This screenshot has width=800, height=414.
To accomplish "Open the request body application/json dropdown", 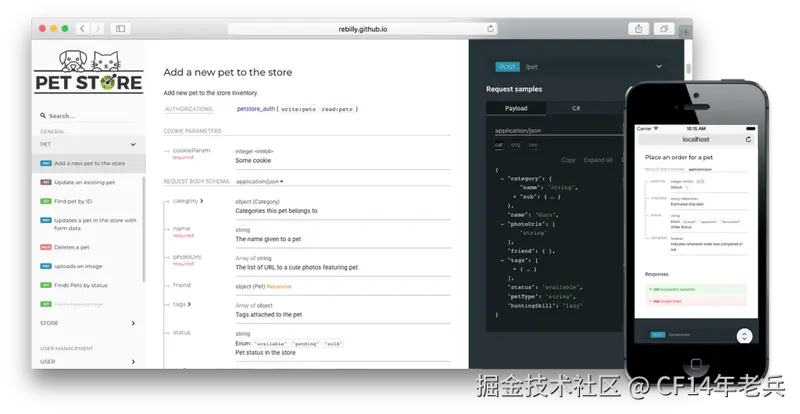I will coord(260,181).
